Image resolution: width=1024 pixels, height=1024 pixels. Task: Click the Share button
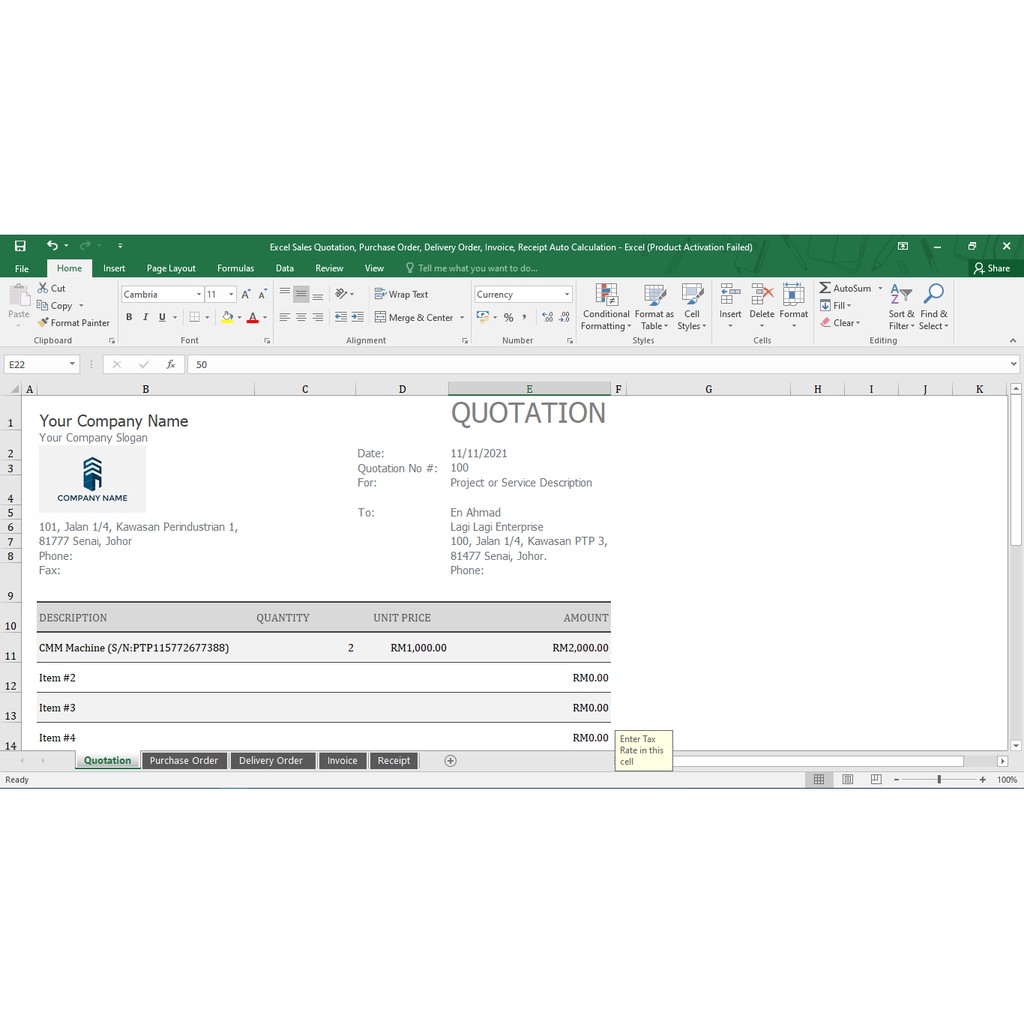[x=991, y=268]
